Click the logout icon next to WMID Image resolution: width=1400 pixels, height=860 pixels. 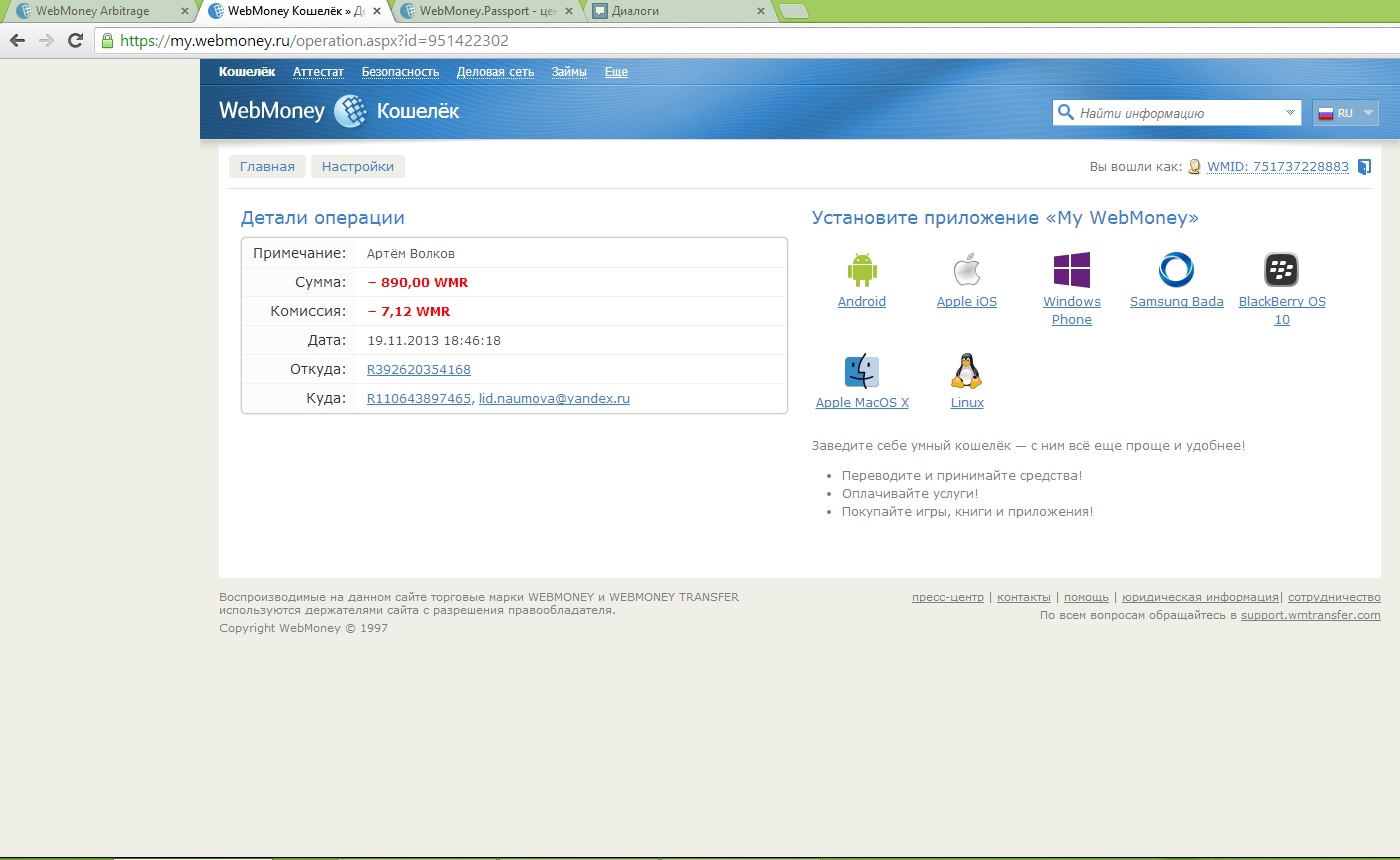[1365, 167]
